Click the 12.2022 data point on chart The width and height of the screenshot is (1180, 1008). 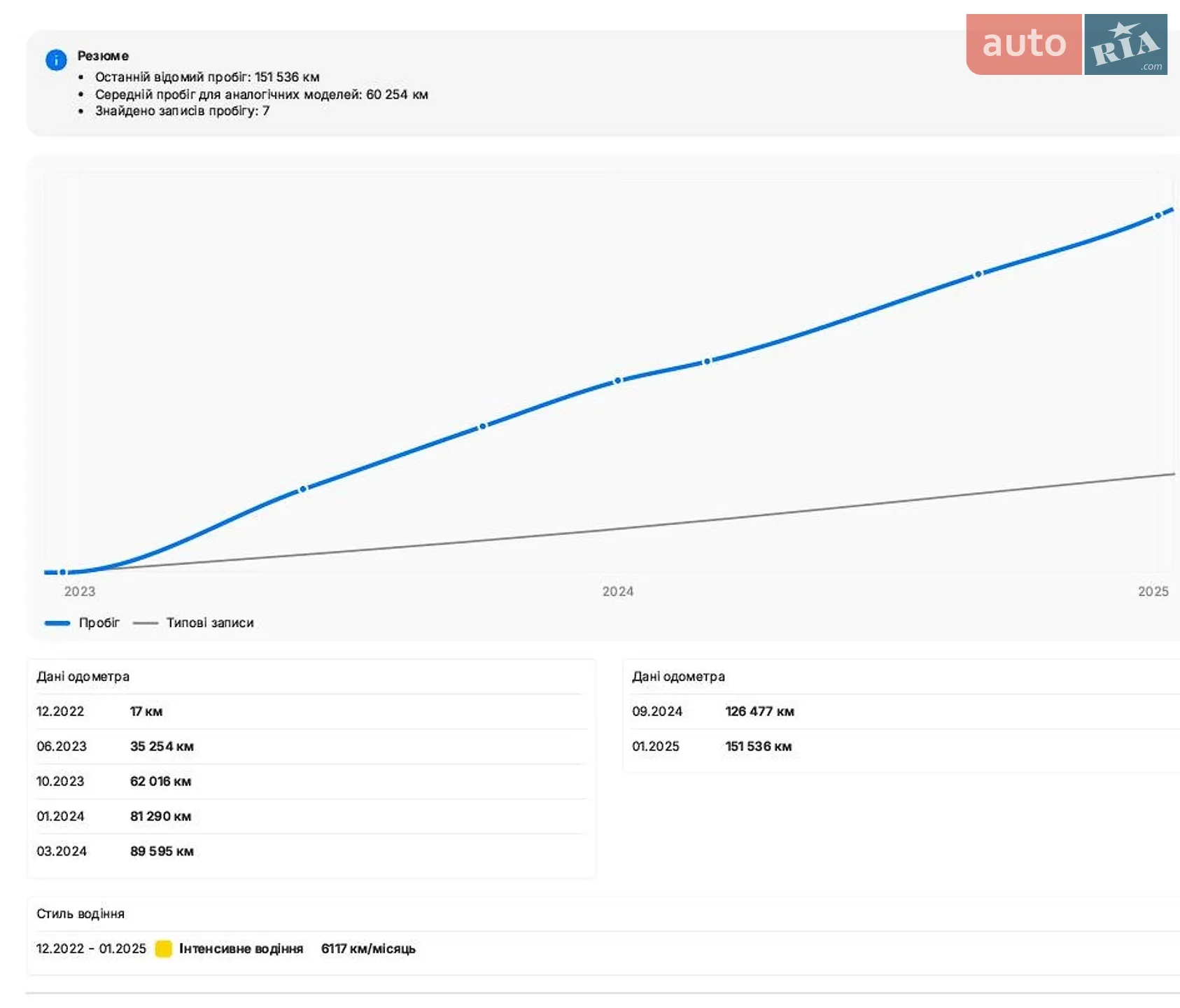click(62, 572)
